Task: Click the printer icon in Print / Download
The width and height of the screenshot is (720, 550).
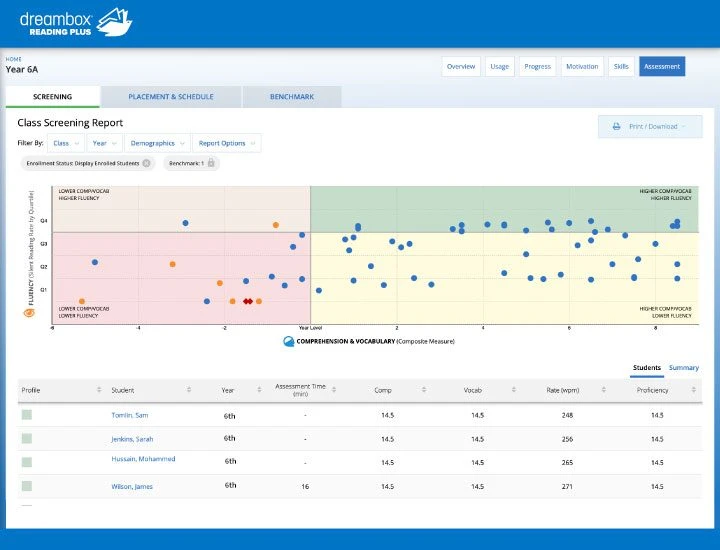Action: pos(616,126)
